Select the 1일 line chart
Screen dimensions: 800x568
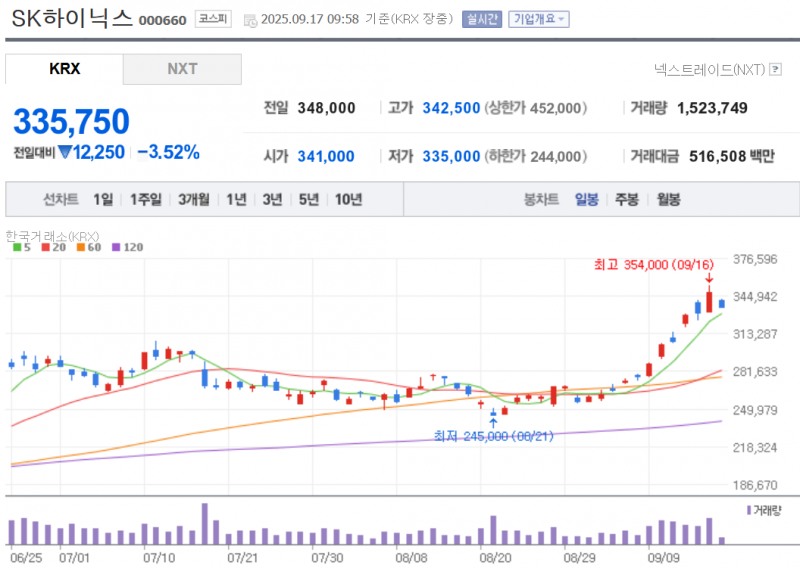pyautogui.click(x=103, y=199)
